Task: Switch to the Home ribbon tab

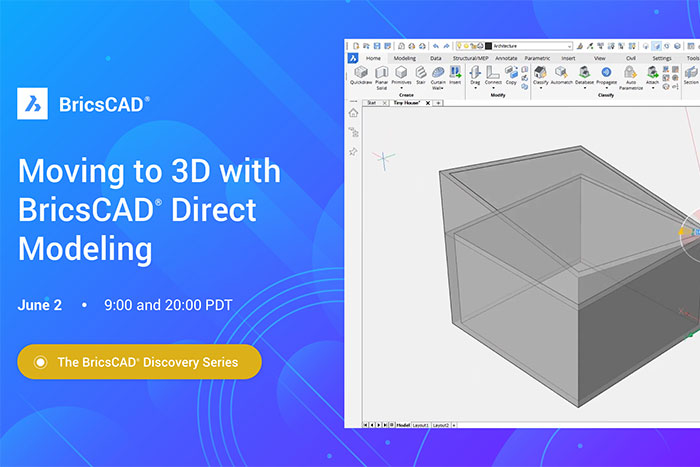Action: click(373, 58)
